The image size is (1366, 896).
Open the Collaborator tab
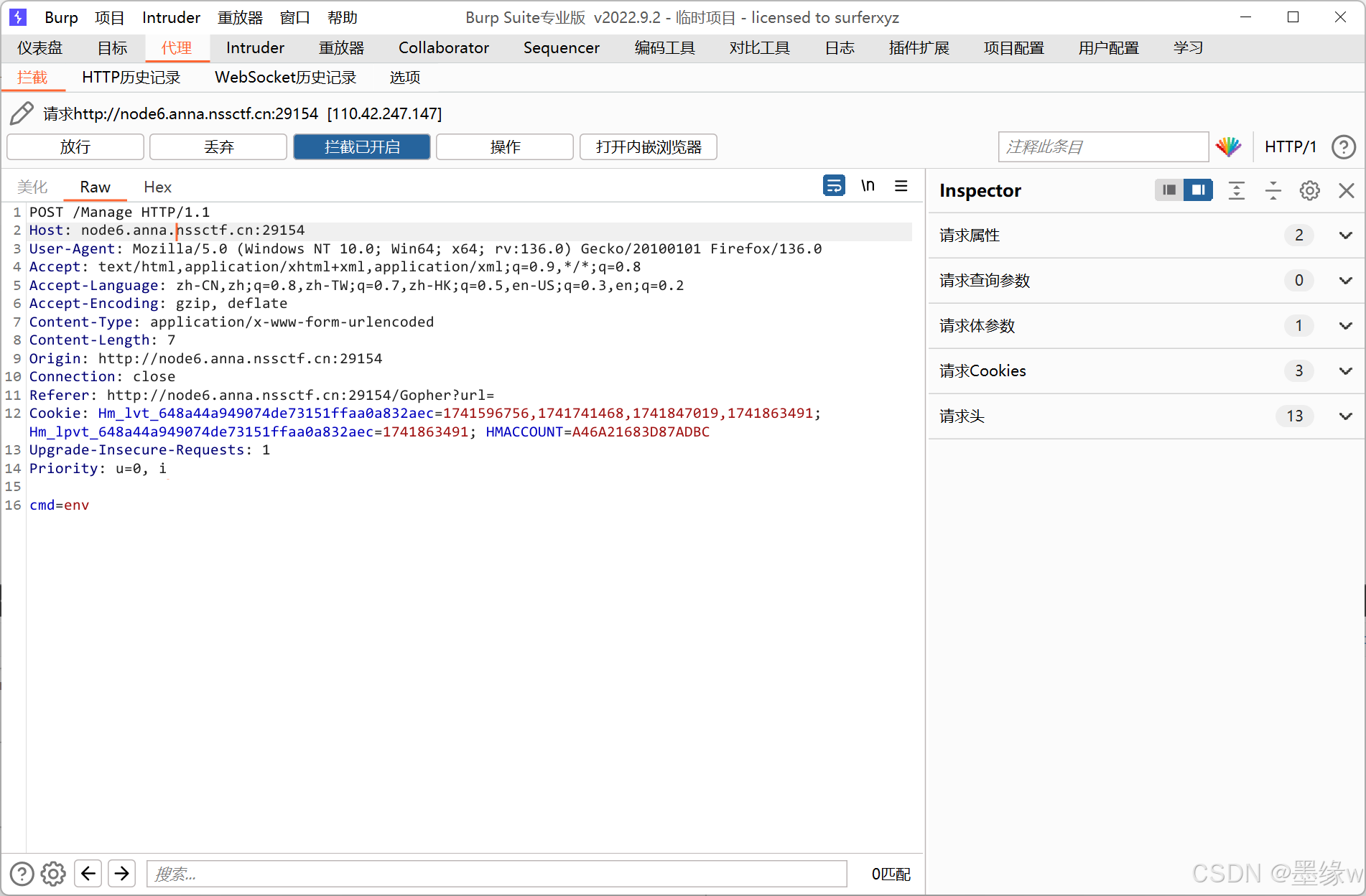444,47
